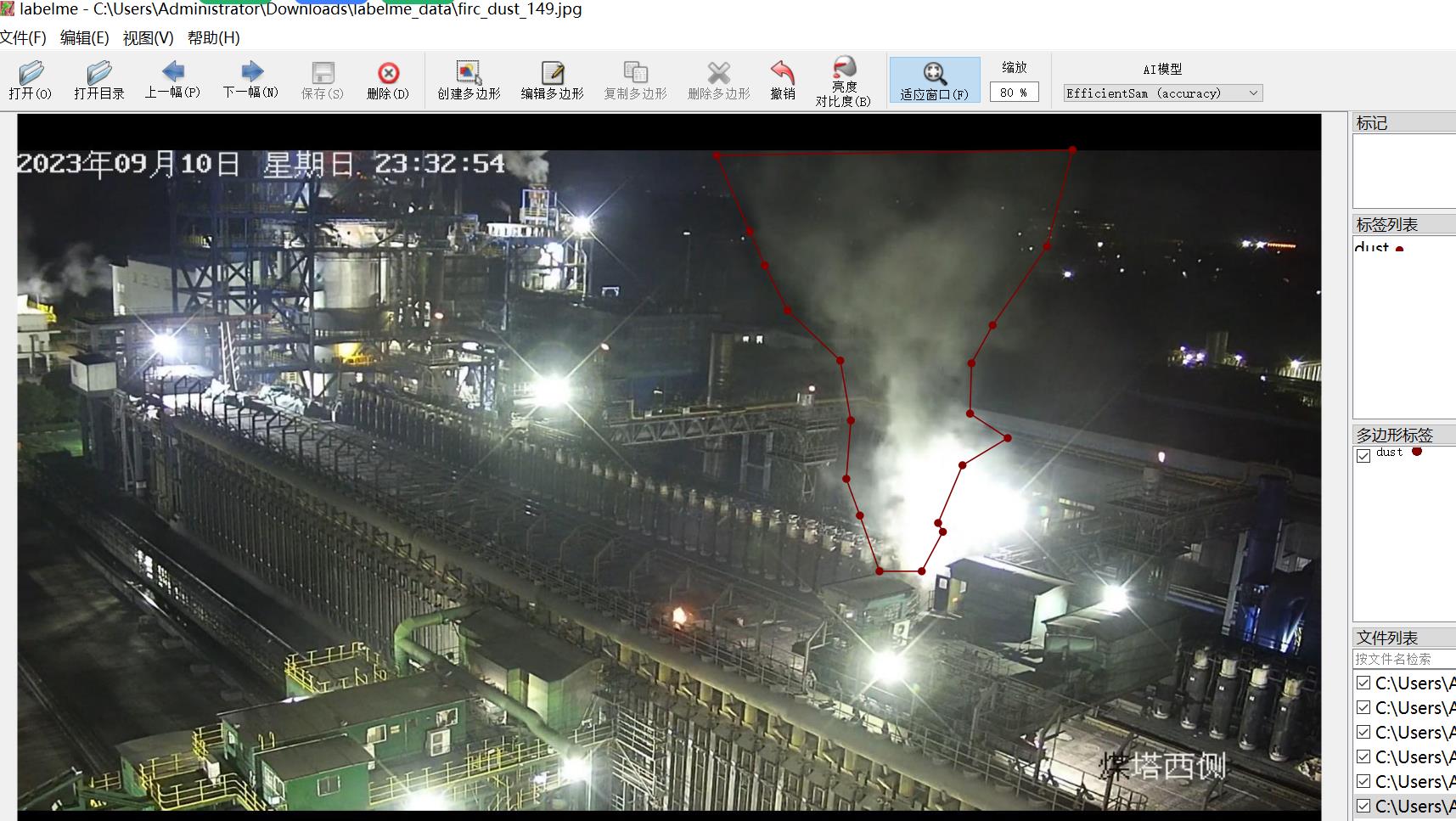Image resolution: width=1456 pixels, height=821 pixels.
Task: Toggle first file checkbox in file list
Action: [x=1363, y=683]
